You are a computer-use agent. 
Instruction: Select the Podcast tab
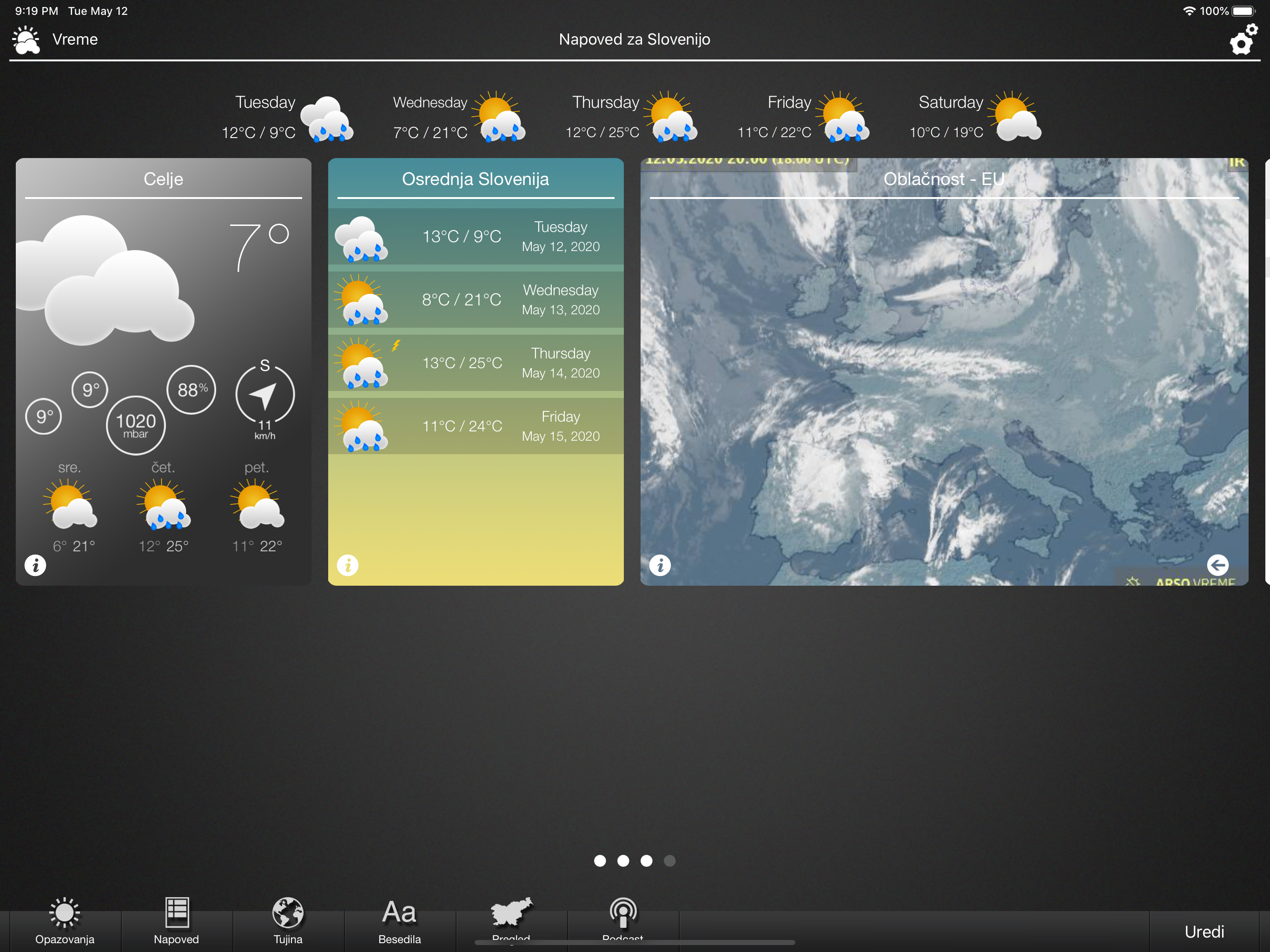623,919
